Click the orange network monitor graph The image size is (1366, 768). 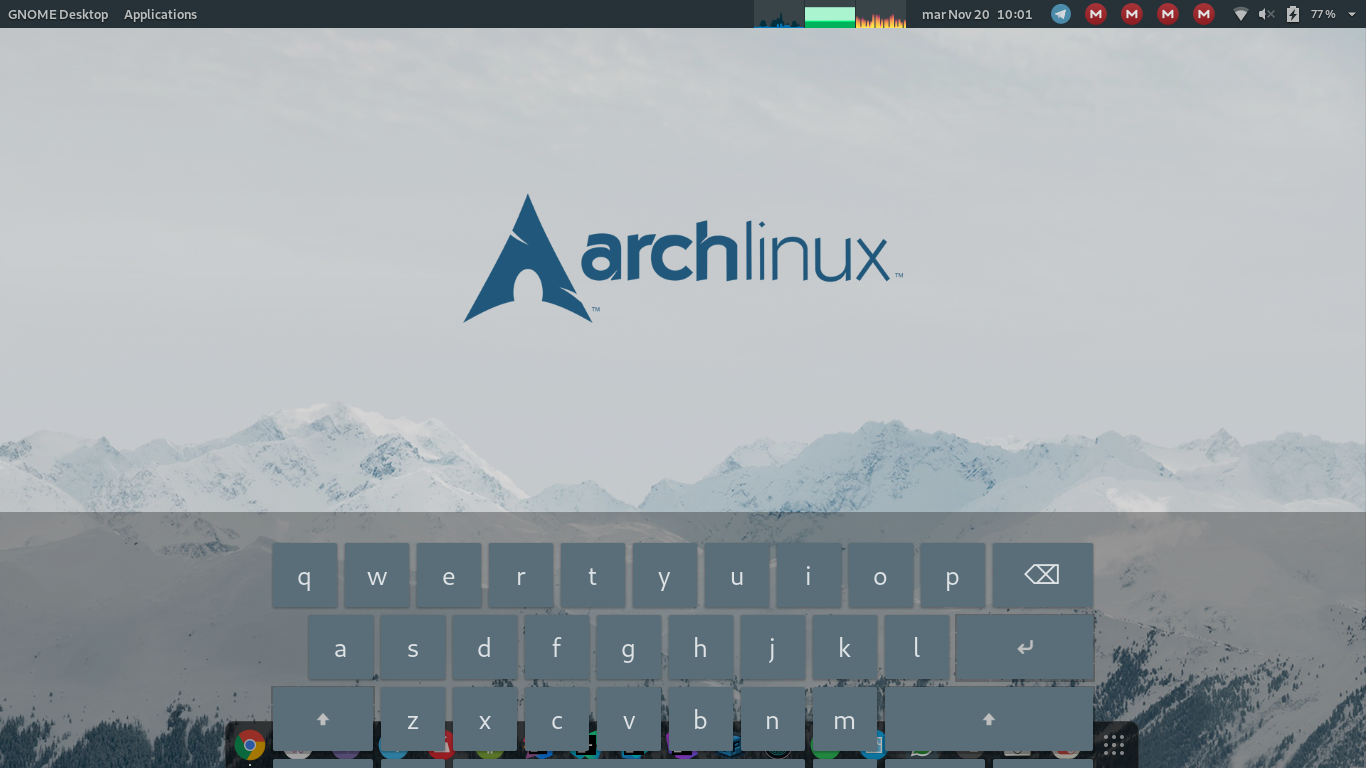[881, 14]
